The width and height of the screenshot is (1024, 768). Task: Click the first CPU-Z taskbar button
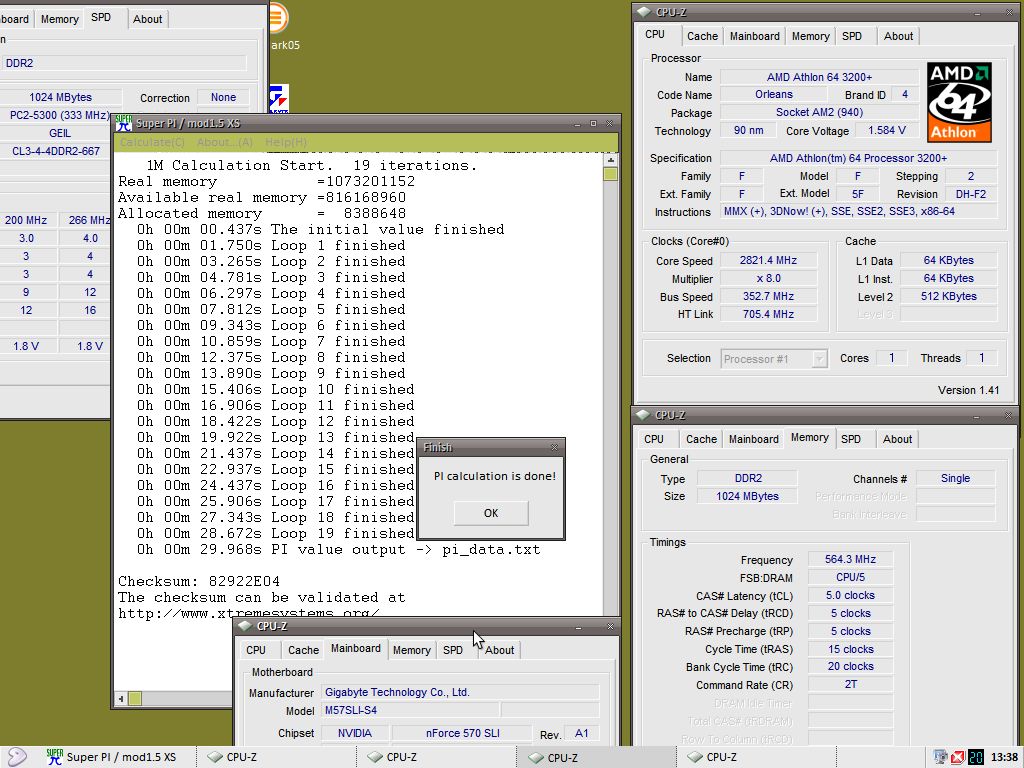[278, 757]
